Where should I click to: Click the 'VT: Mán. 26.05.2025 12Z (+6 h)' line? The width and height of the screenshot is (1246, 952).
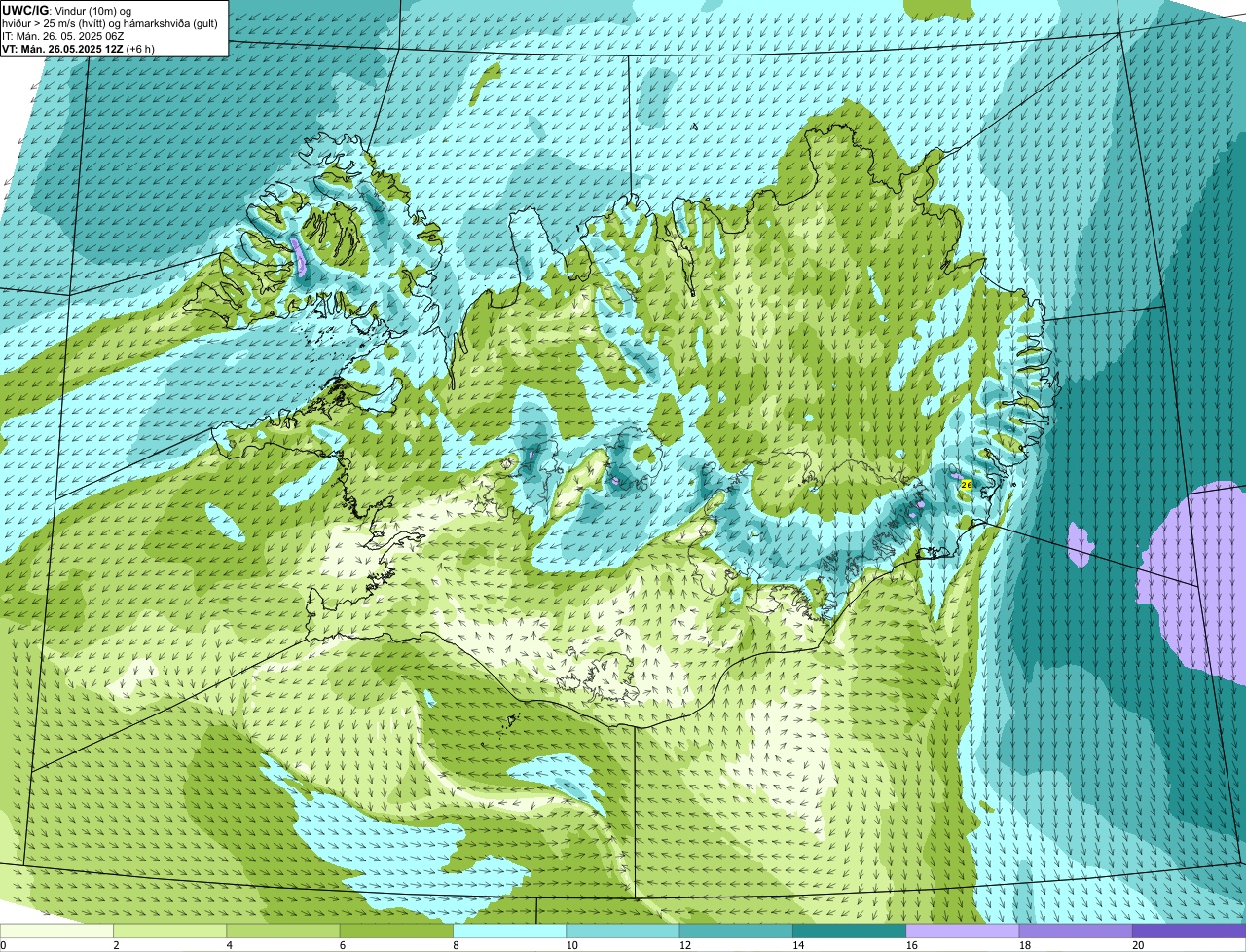point(79,49)
